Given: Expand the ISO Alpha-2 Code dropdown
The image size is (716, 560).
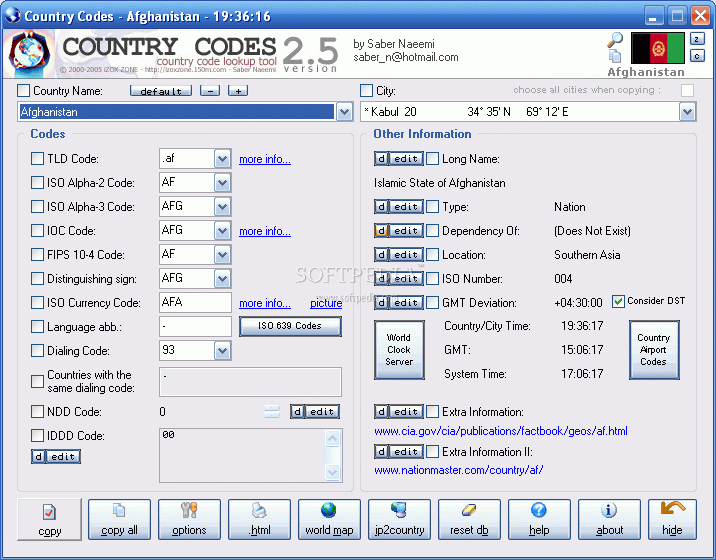Looking at the screenshot, I should 222,183.
